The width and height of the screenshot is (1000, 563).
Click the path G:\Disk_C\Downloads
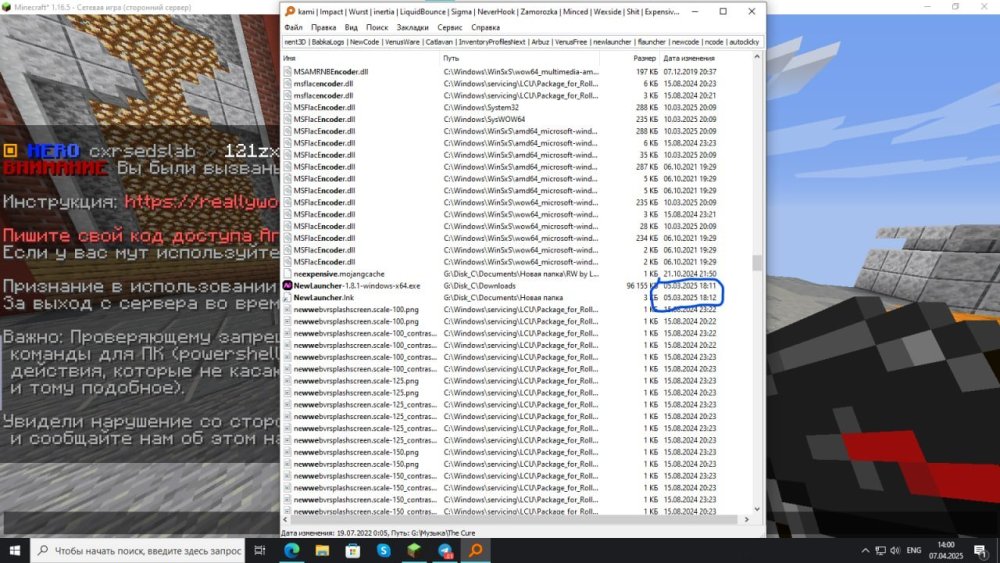click(480, 286)
